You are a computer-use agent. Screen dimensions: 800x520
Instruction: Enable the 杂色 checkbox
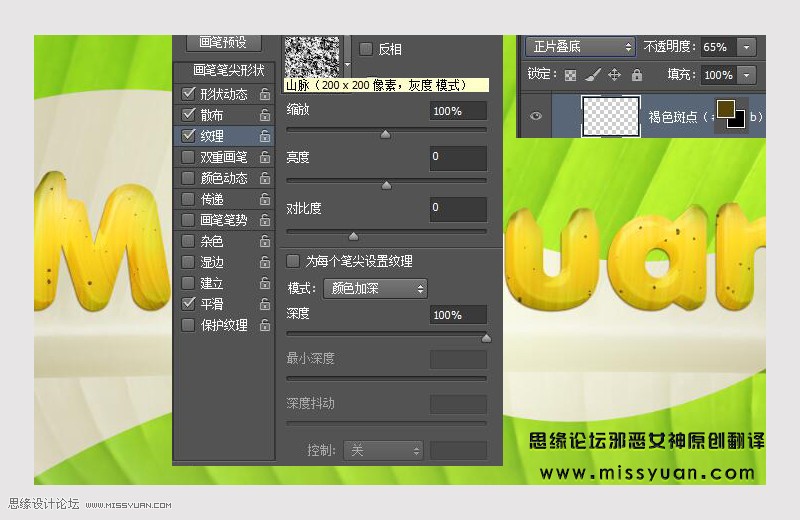click(188, 240)
